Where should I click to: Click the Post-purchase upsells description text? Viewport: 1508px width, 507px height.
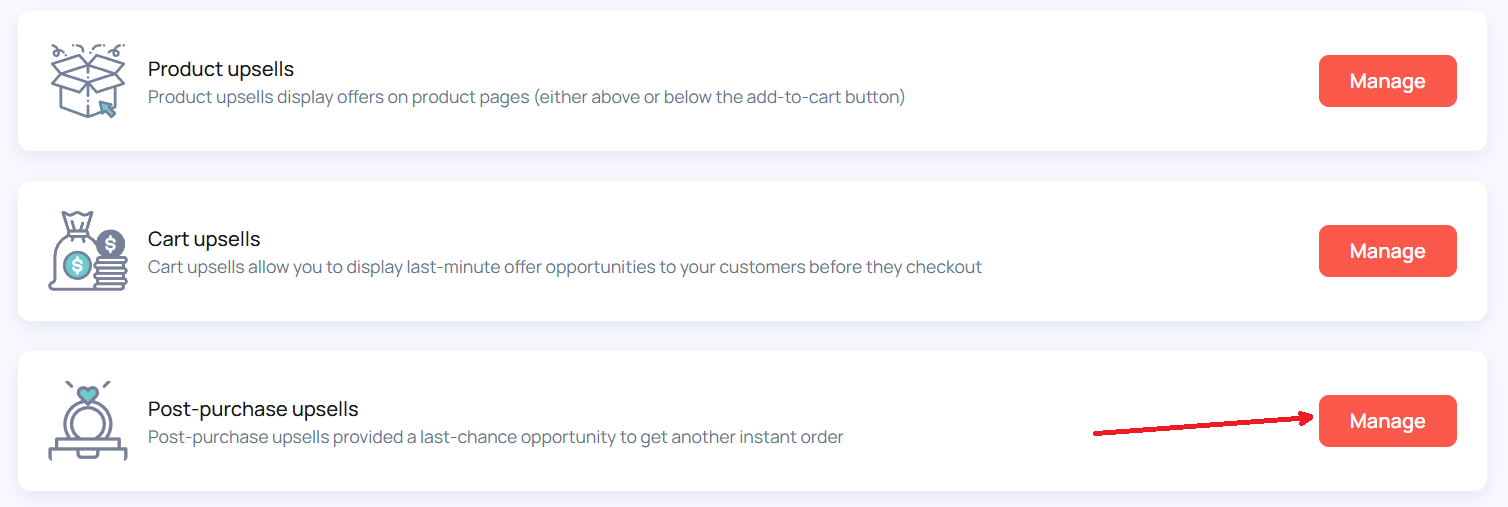pyautogui.click(x=496, y=438)
